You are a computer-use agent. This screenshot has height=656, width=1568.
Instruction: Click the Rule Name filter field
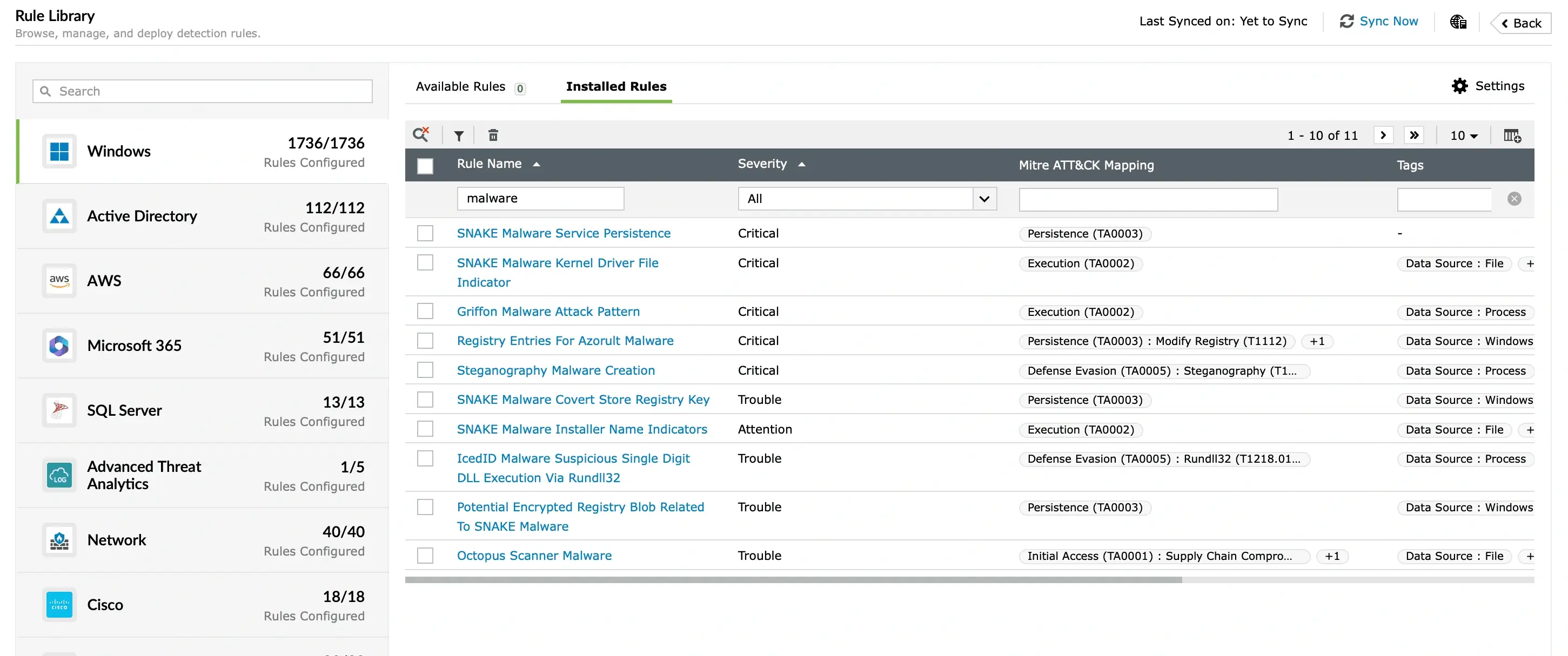(540, 199)
